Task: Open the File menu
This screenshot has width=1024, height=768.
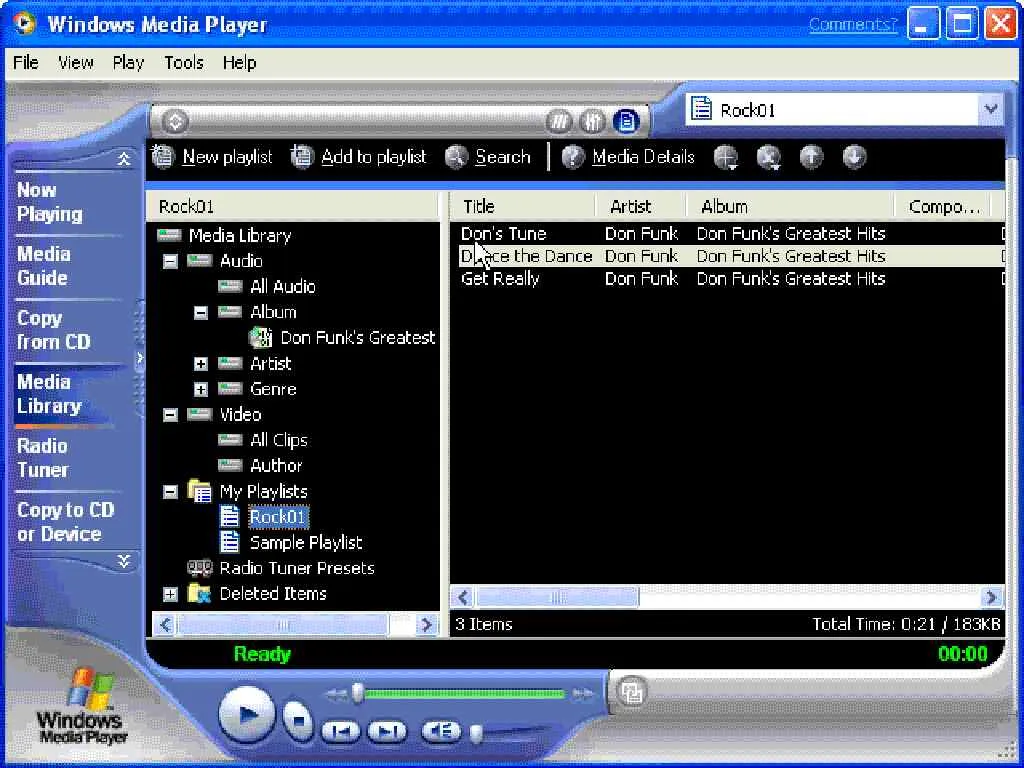Action: [x=26, y=63]
